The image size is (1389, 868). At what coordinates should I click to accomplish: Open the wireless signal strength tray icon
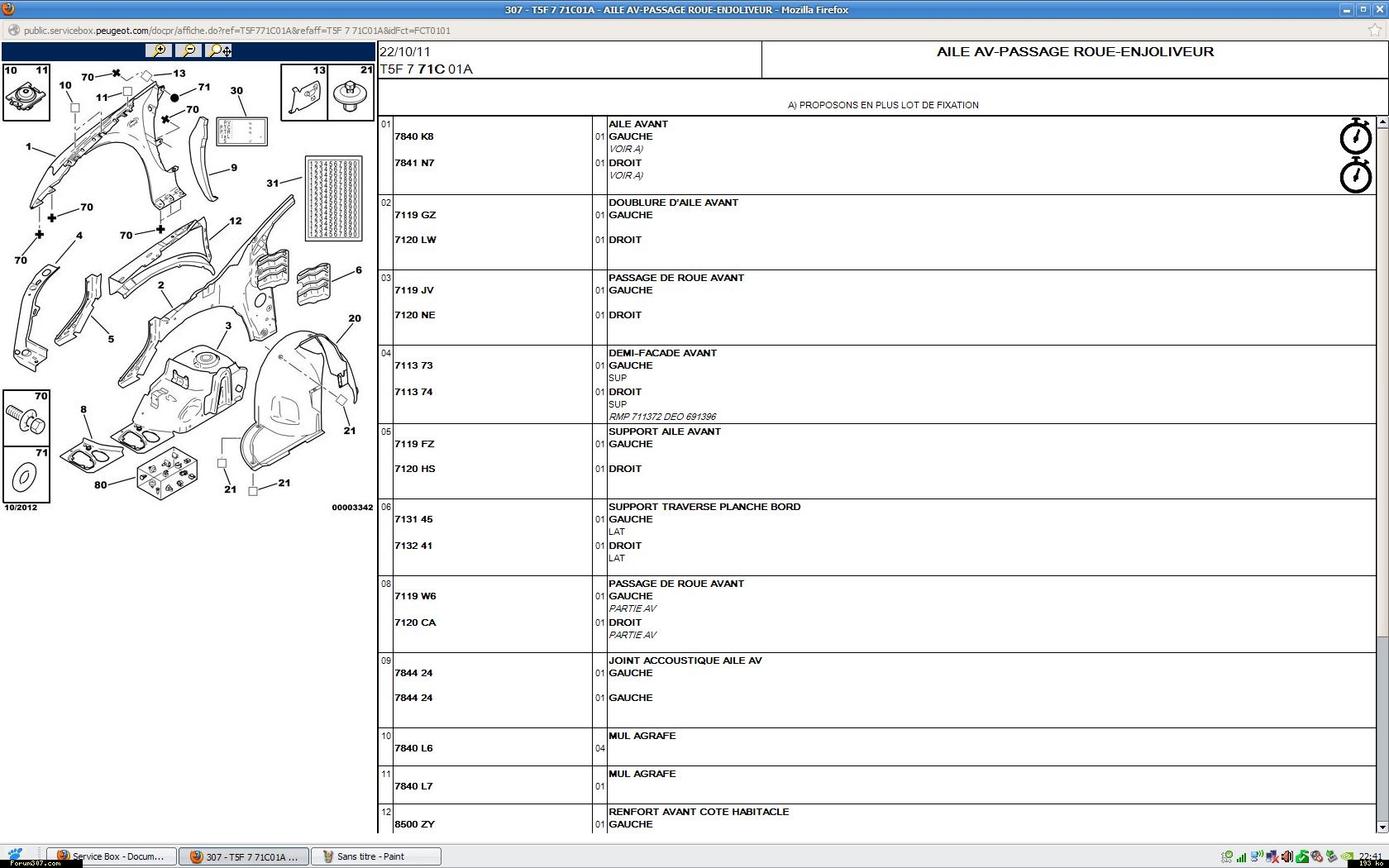pyautogui.click(x=1242, y=857)
